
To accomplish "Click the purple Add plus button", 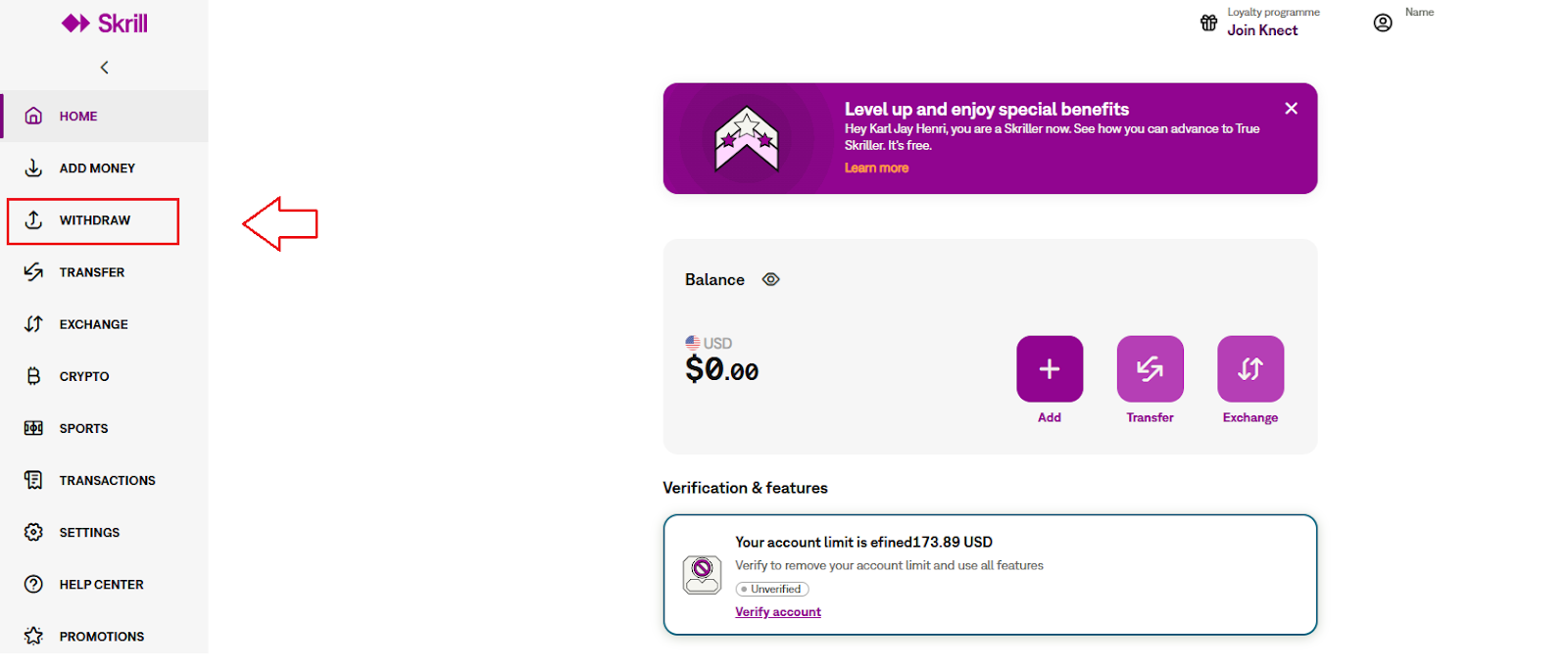I will (x=1050, y=369).
